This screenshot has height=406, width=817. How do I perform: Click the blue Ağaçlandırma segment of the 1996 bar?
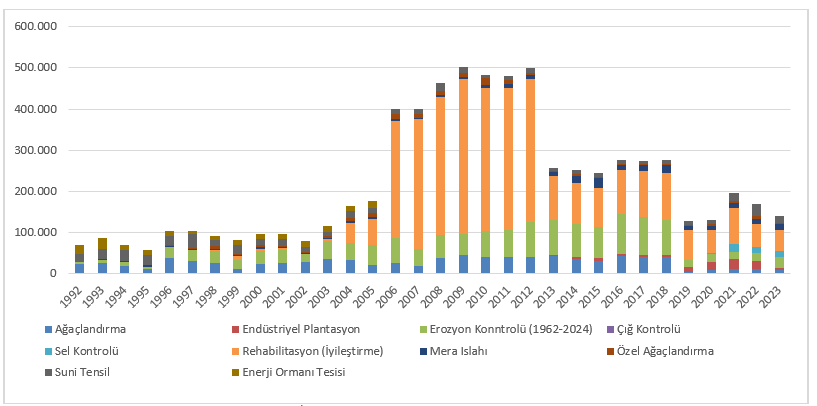pyautogui.click(x=169, y=265)
